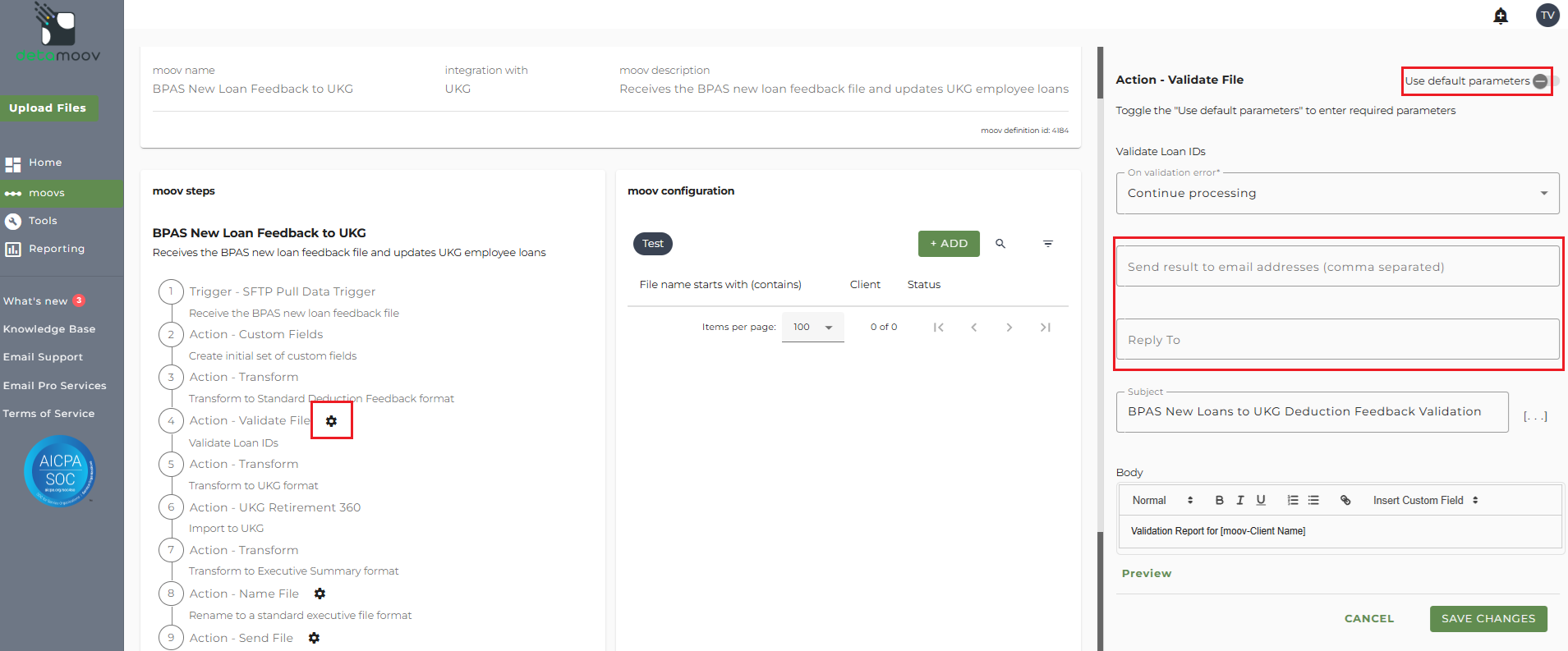Click the Body text editor area
Screen dimensions: 1568x651
pos(1340,532)
